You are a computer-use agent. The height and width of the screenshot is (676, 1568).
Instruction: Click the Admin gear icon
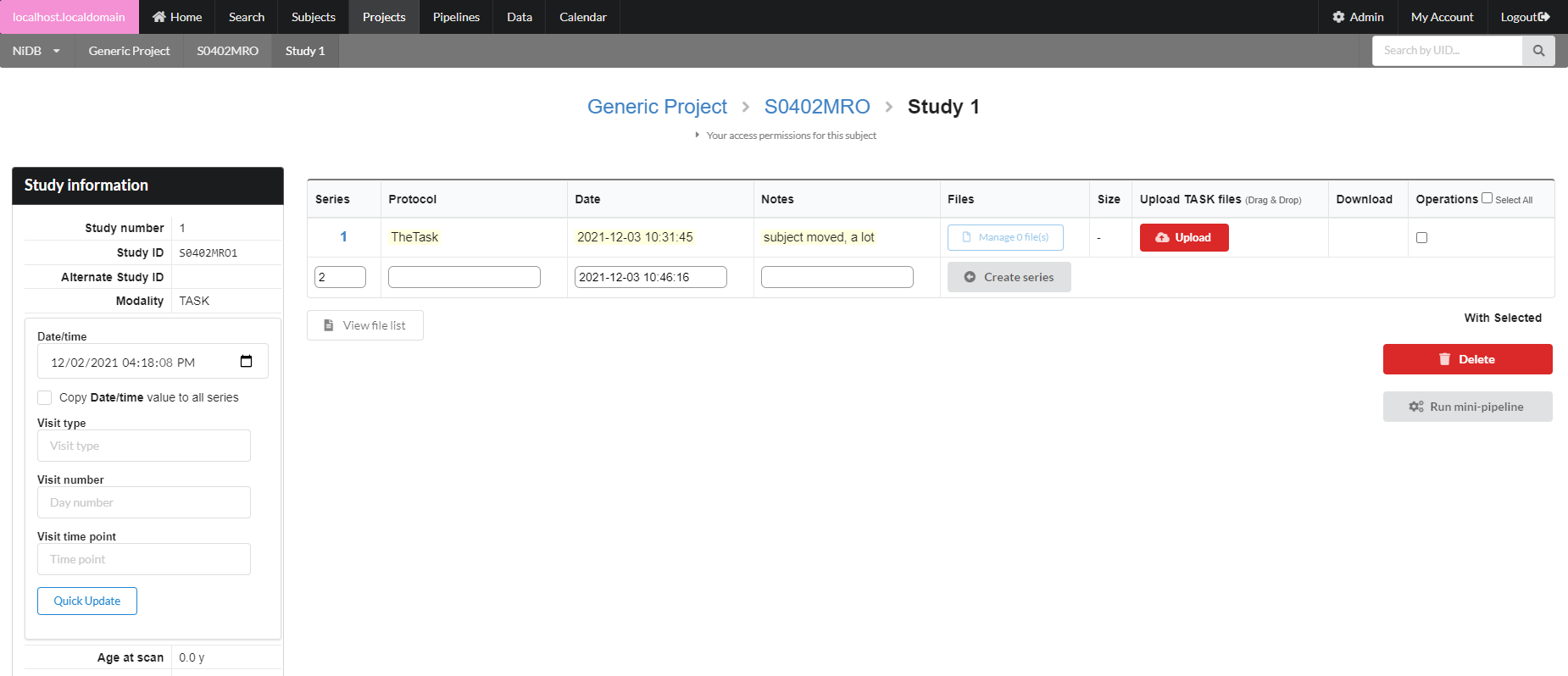point(1338,17)
